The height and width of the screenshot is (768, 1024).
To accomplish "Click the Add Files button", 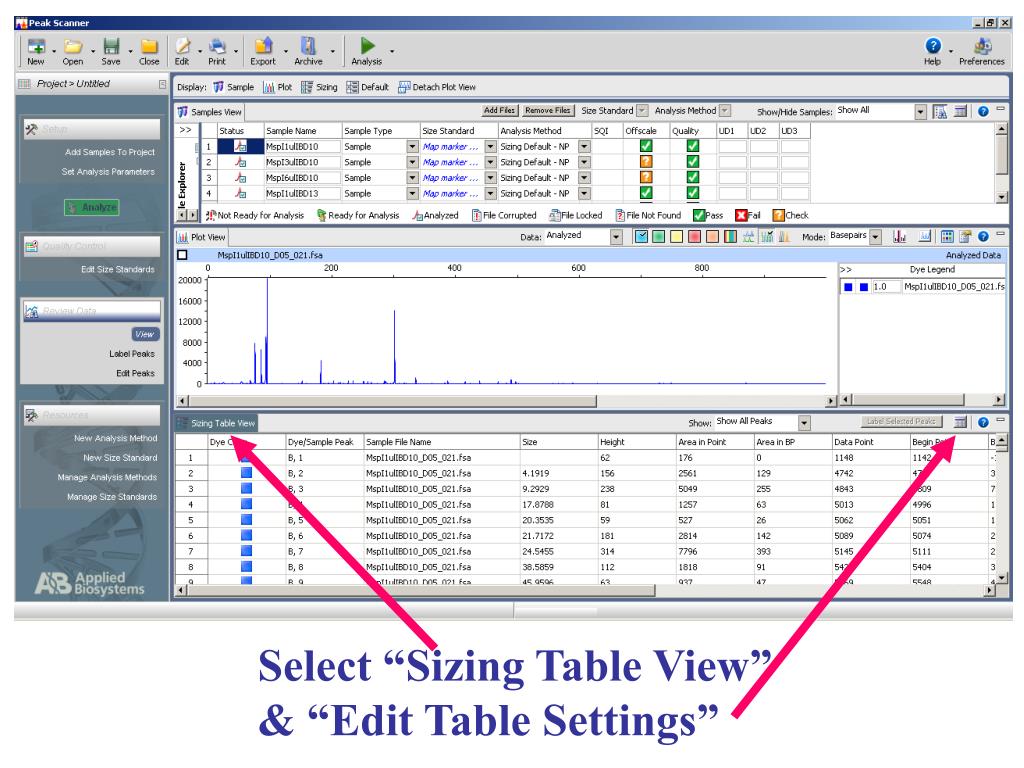I will click(x=500, y=110).
